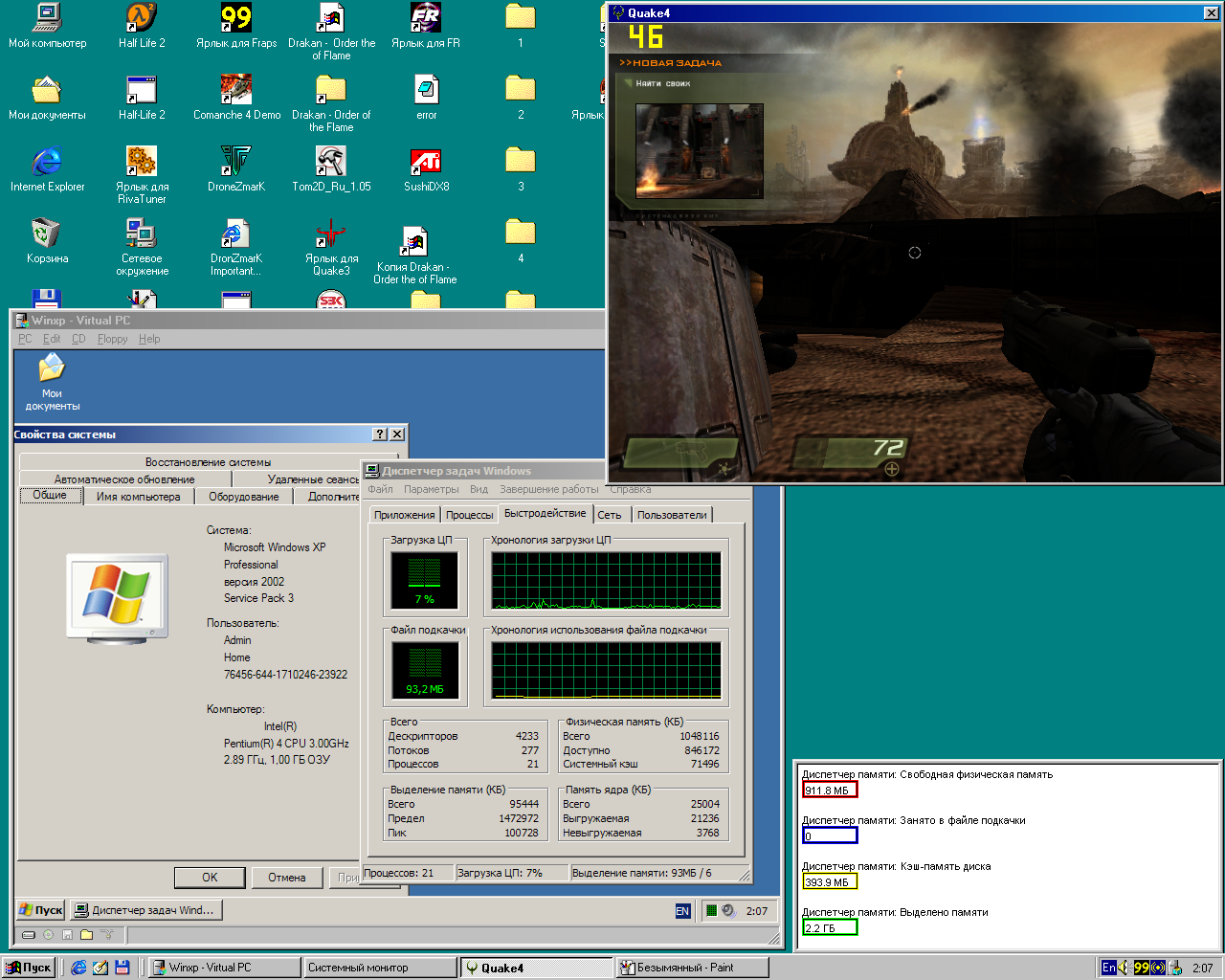Switch to the Приложения tab in Task Manager
This screenshot has width=1225, height=980.
405,515
